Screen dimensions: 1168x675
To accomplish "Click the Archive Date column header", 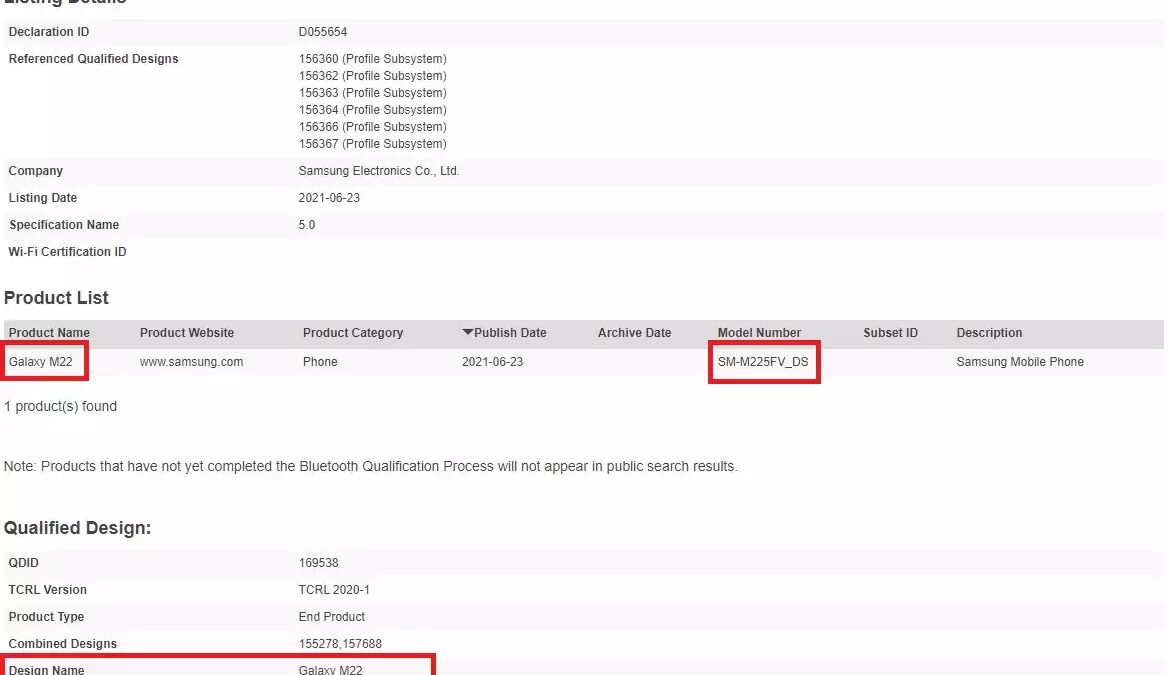I will pos(634,333).
